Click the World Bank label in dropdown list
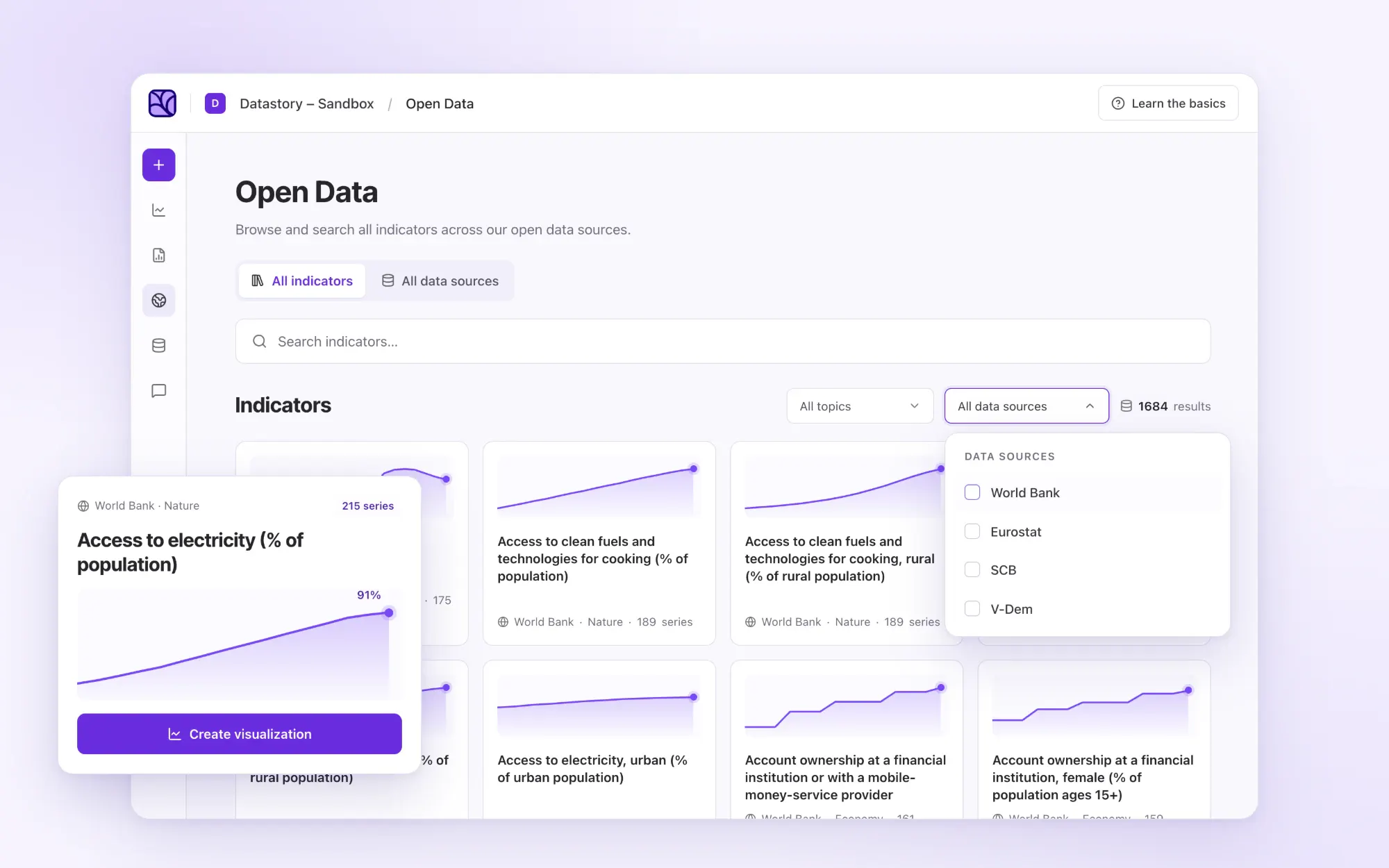This screenshot has height=868, width=1389. click(x=1025, y=492)
